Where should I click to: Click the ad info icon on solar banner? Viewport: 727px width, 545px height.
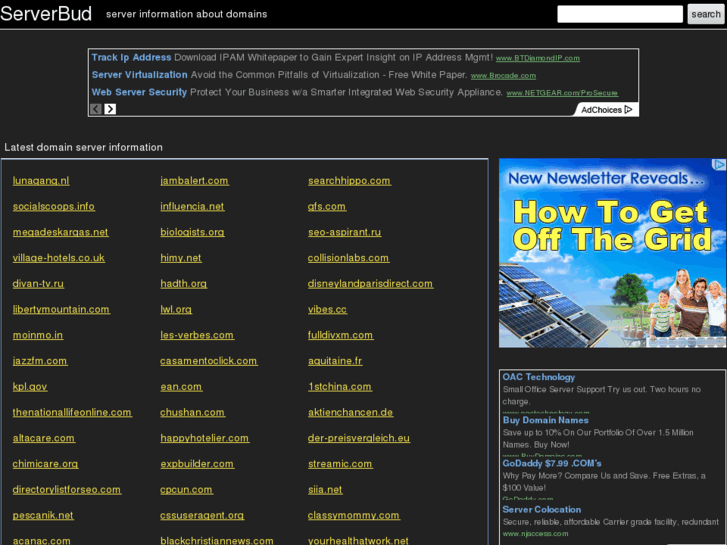tap(719, 165)
